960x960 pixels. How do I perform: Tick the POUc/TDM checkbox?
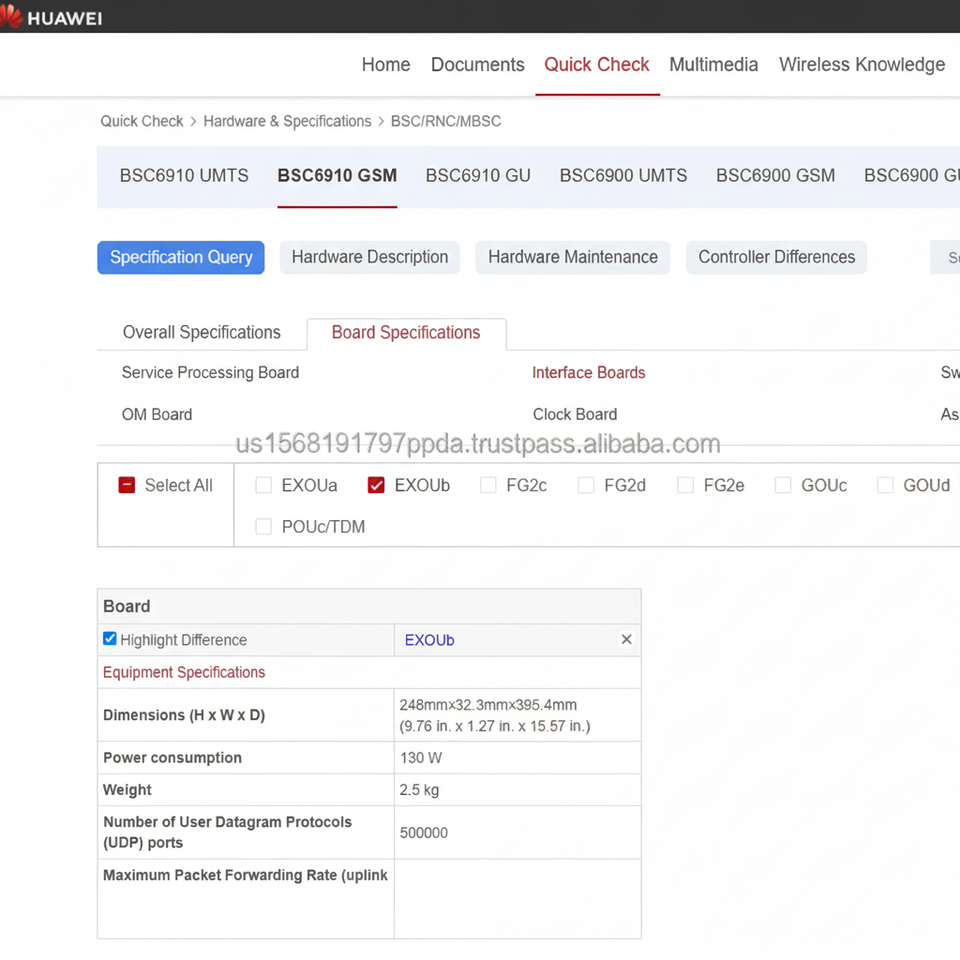pyautogui.click(x=263, y=527)
